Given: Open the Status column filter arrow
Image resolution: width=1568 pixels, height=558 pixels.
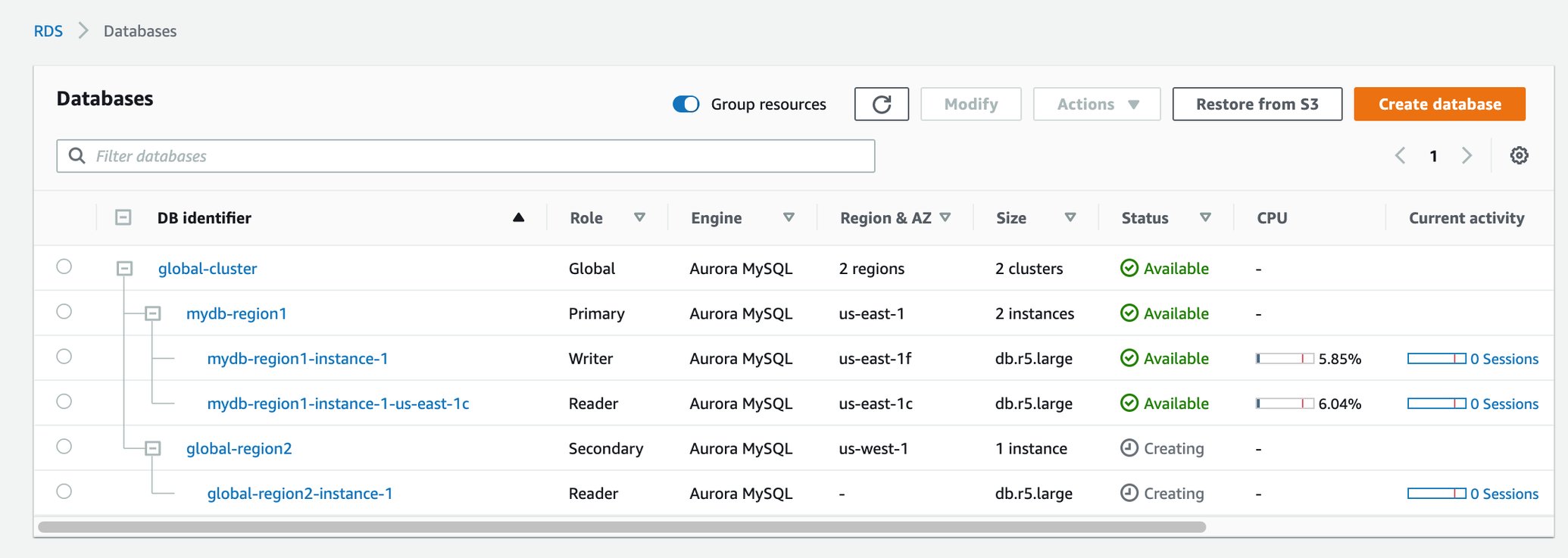Looking at the screenshot, I should click(1205, 217).
